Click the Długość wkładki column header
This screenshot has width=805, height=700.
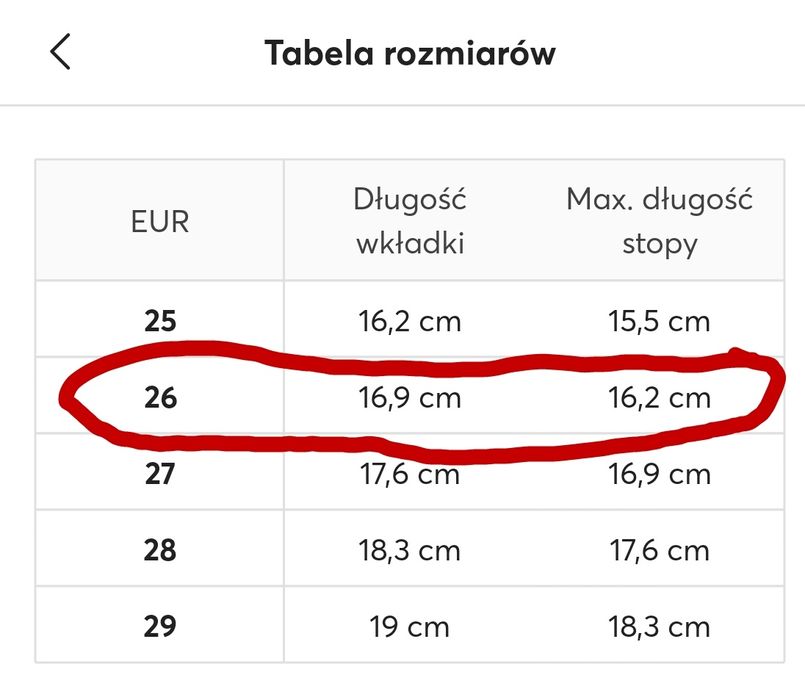coord(410,221)
